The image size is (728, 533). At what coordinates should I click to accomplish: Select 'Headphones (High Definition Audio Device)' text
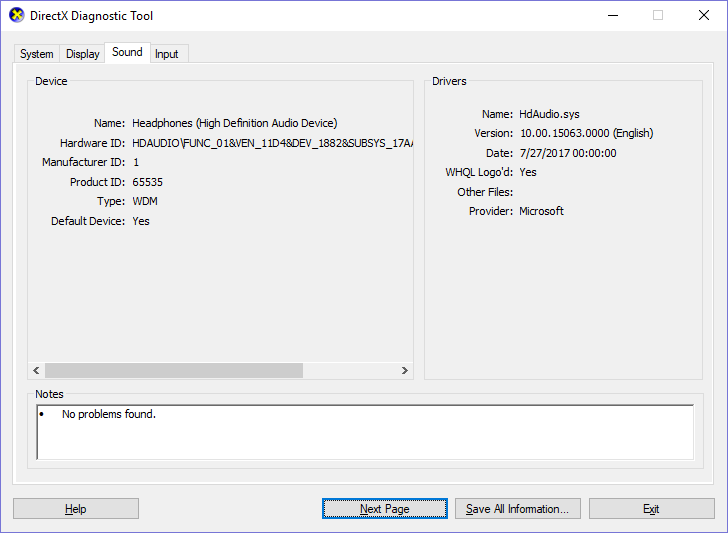coord(235,123)
